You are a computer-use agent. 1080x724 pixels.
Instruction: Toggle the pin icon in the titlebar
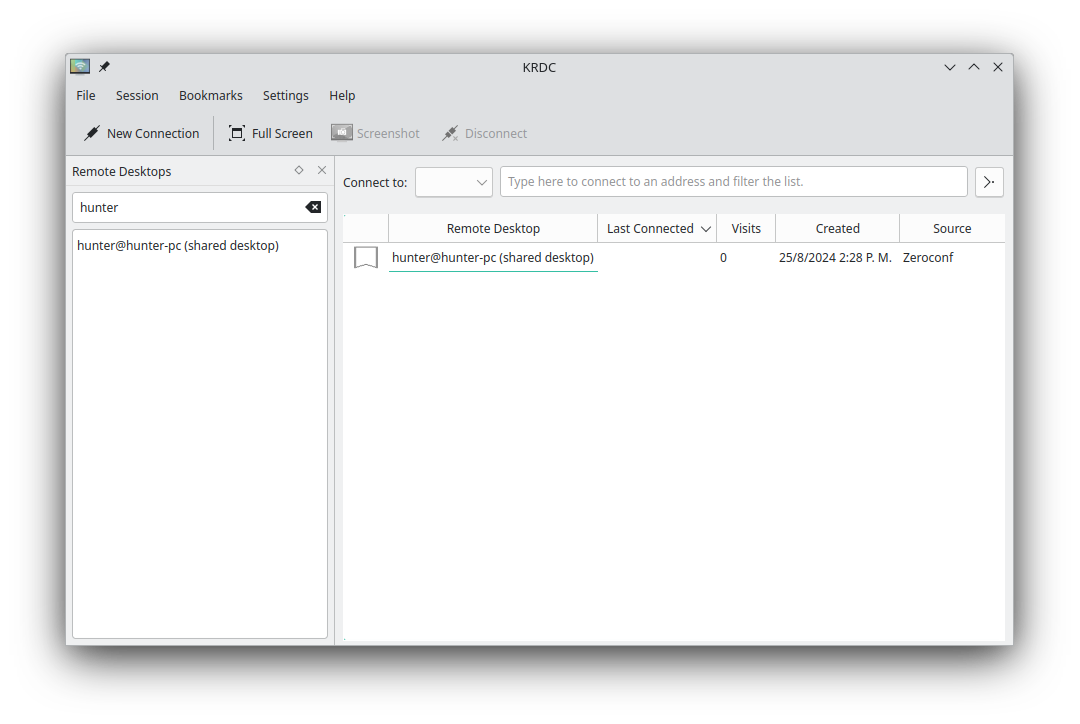103,65
